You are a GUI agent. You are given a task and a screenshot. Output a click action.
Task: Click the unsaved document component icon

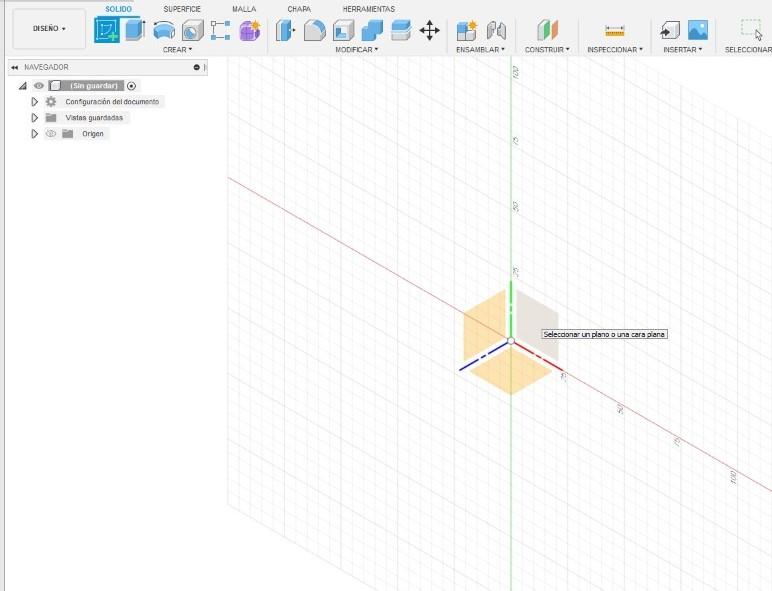click(55, 86)
